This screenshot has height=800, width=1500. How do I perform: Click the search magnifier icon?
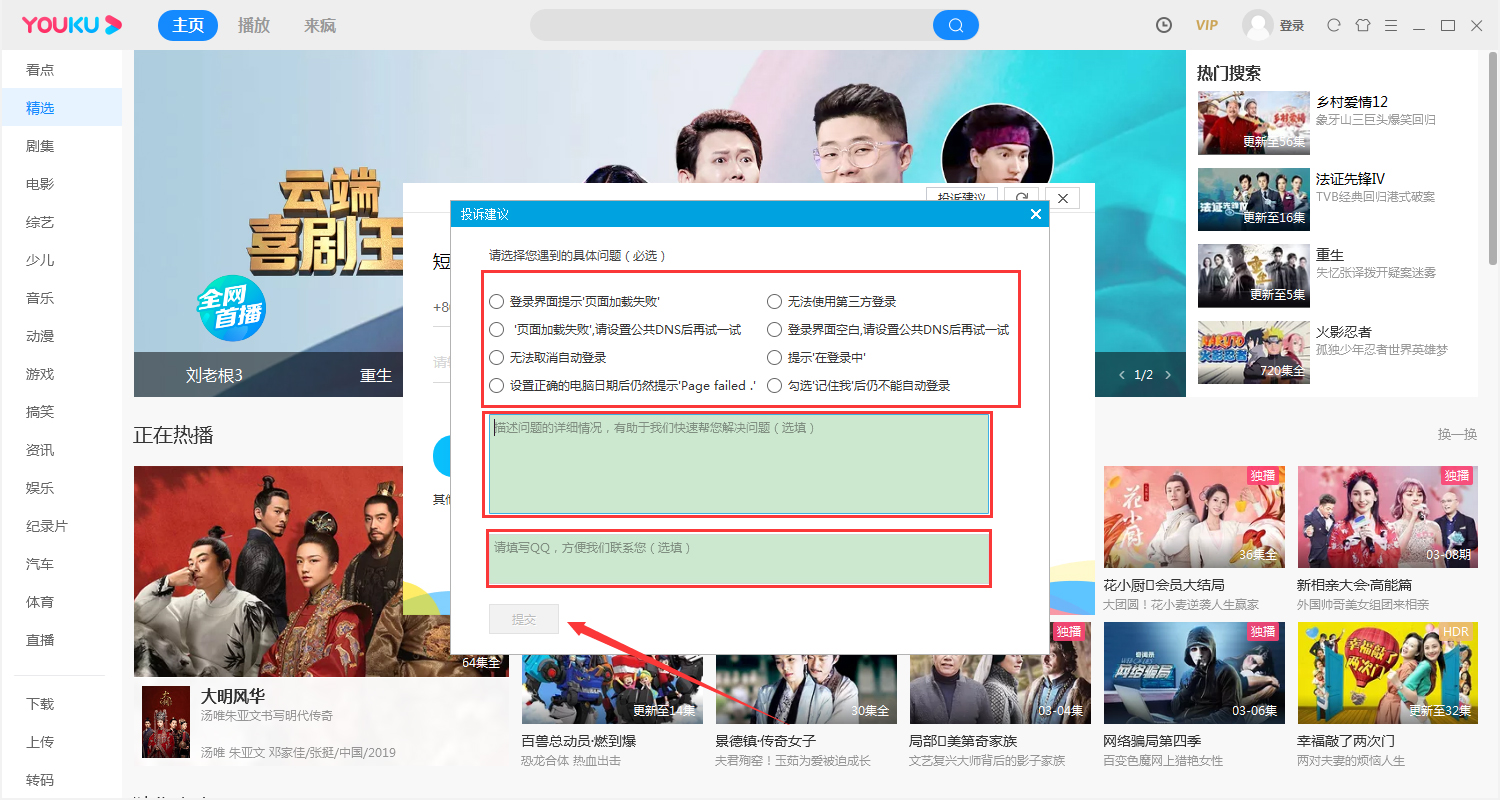(x=955, y=24)
